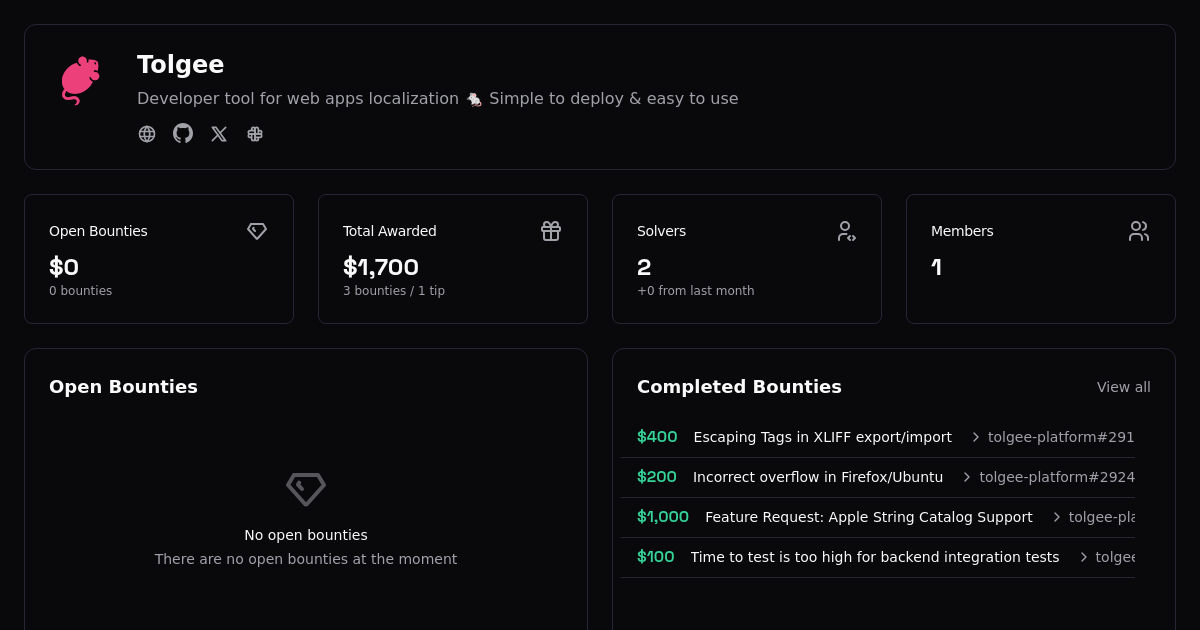Click the Tolgee organization title
The width and height of the screenshot is (1200, 630).
180,65
